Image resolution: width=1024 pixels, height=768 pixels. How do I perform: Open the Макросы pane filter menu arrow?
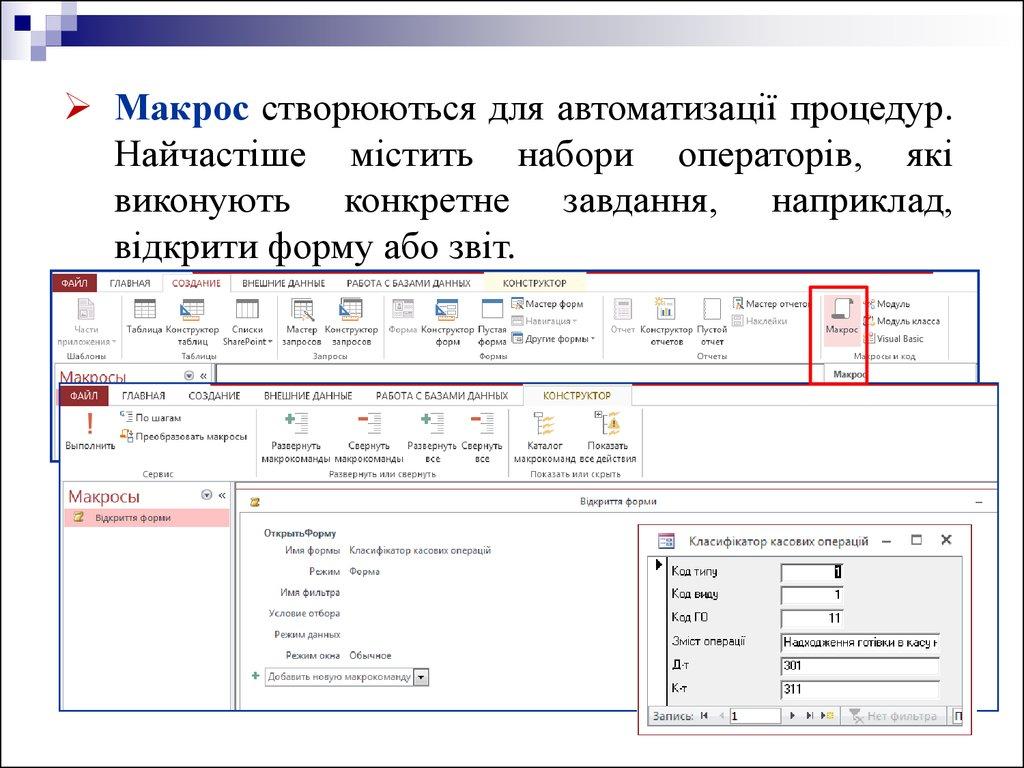[206, 495]
